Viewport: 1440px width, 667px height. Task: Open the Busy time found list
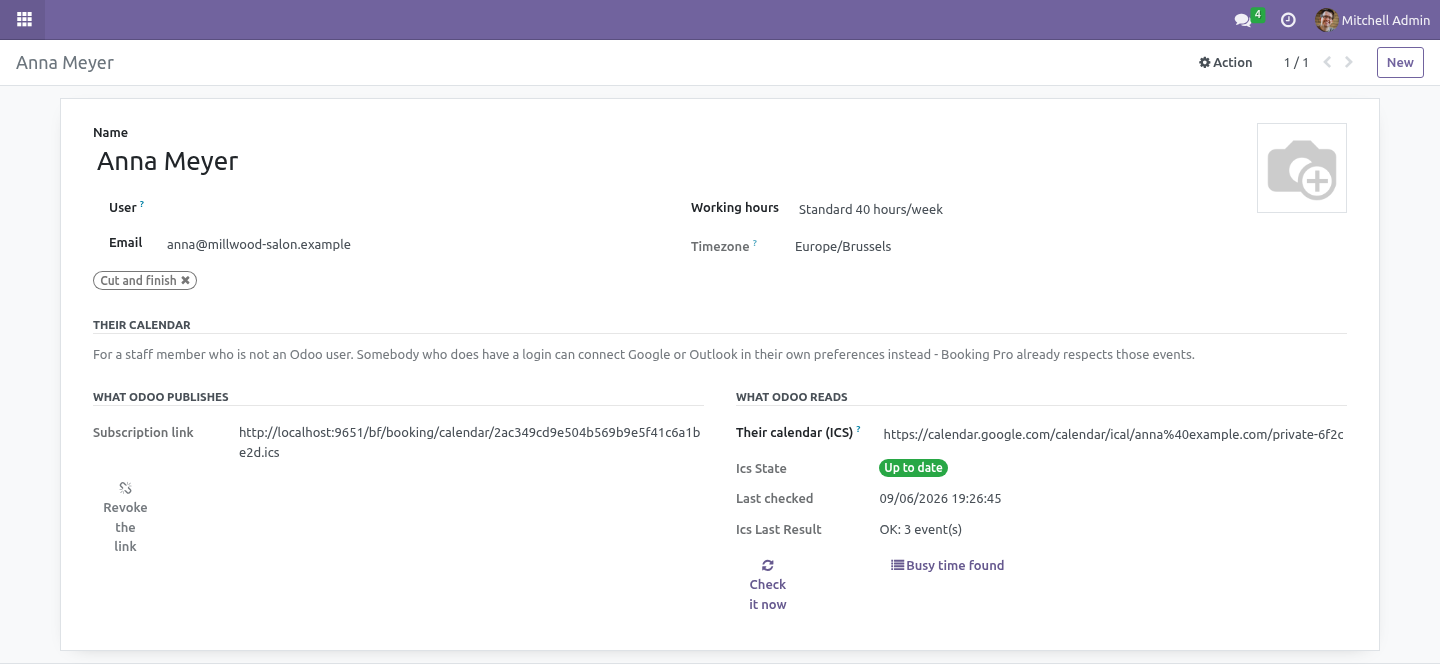click(x=947, y=565)
